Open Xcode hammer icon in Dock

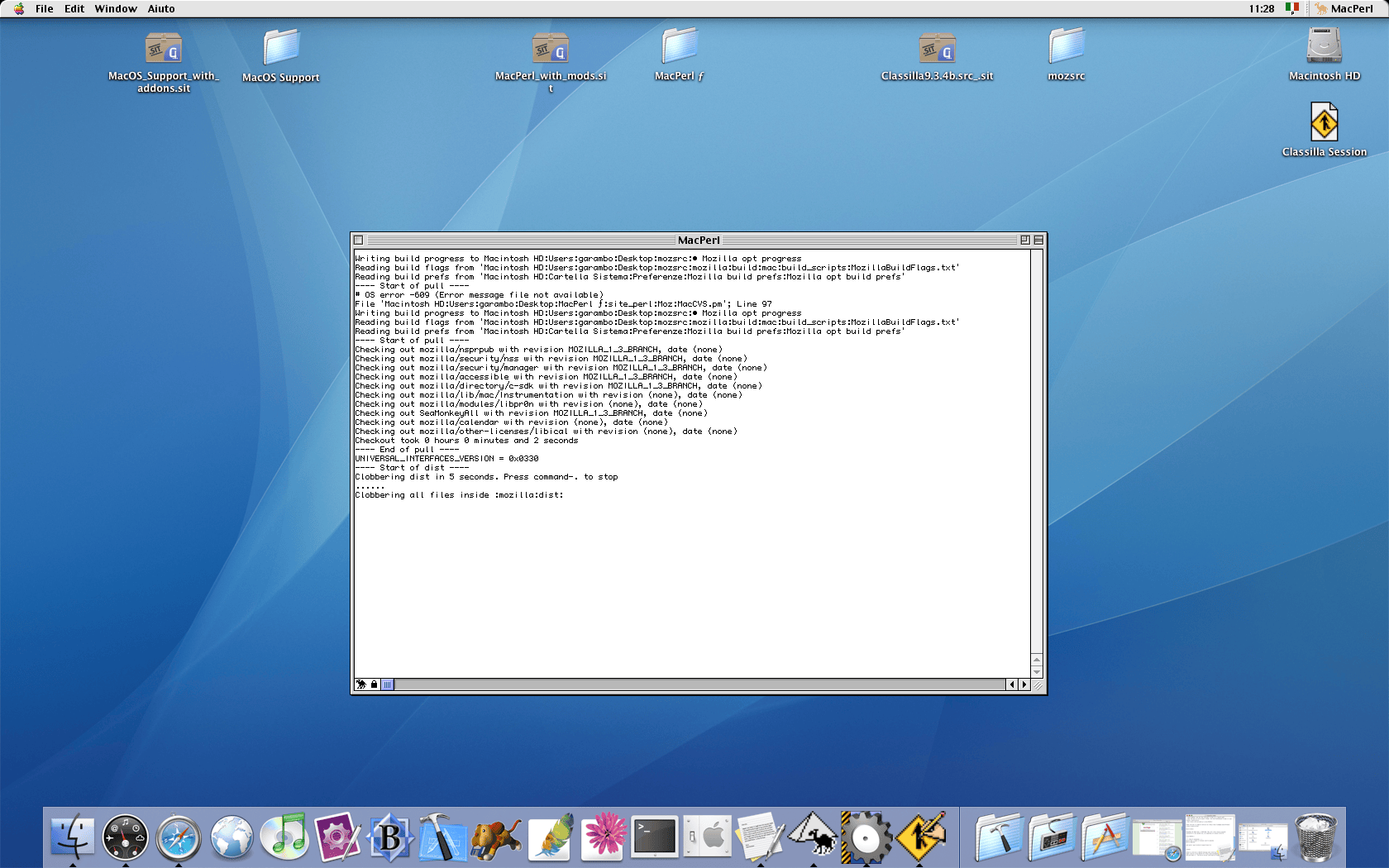(443, 837)
